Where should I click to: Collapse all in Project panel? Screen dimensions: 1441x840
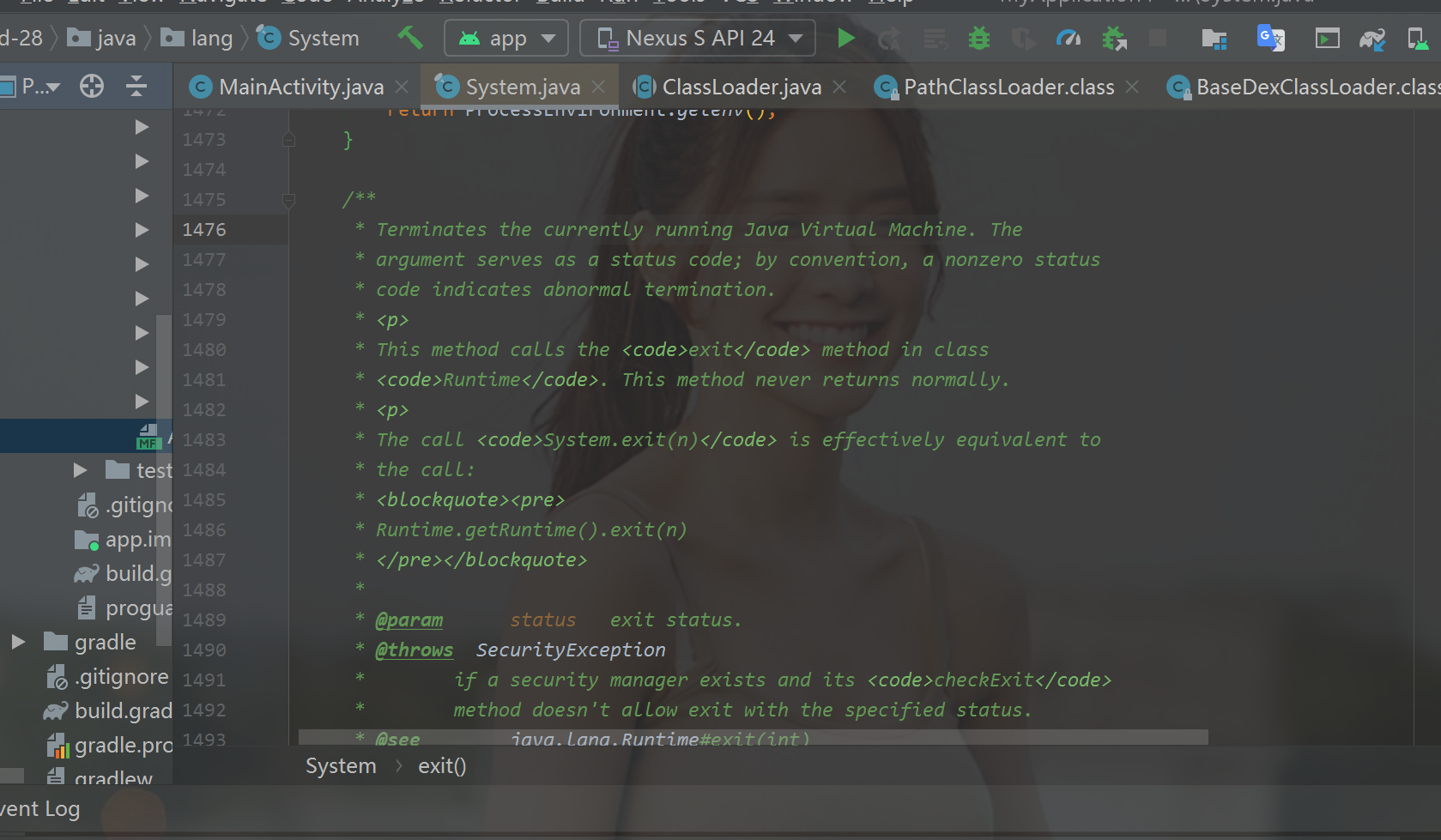pyautogui.click(x=136, y=86)
